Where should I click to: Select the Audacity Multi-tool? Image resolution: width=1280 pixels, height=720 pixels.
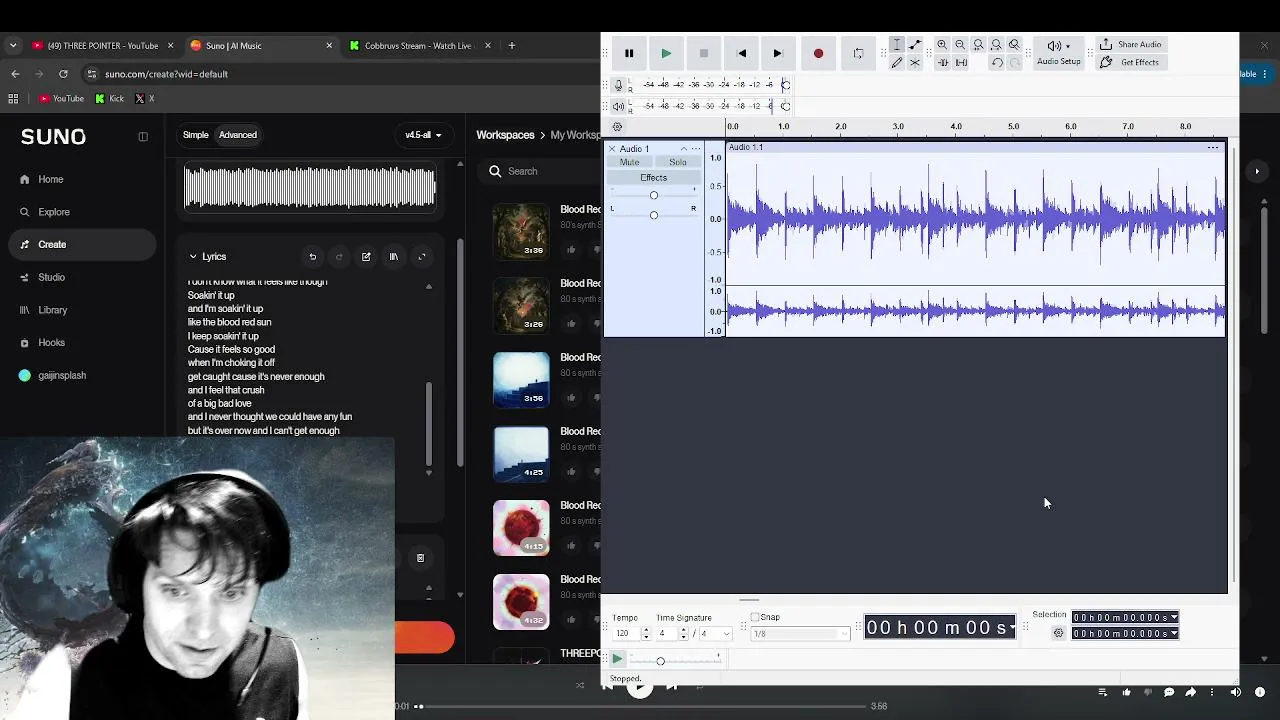(915, 63)
